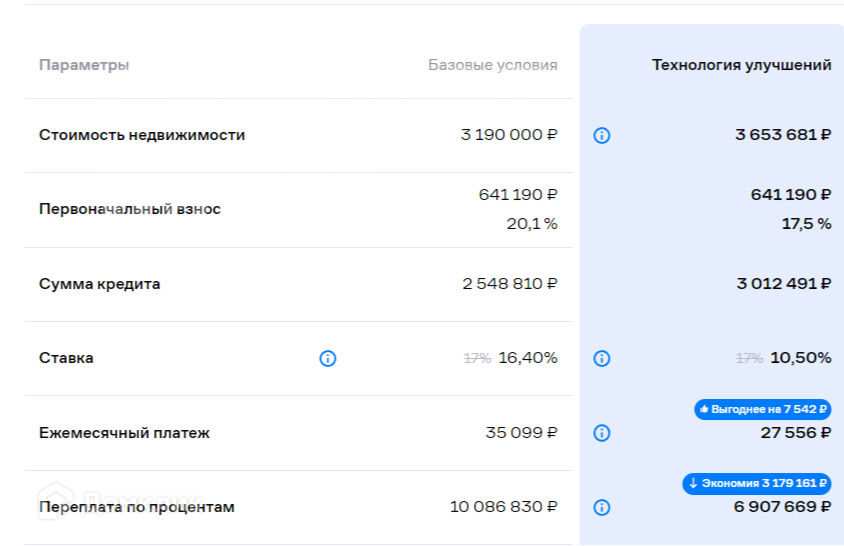Viewport: 844px width, 546px height.
Task: Click the Сумма кредита row label
Action: click(100, 284)
